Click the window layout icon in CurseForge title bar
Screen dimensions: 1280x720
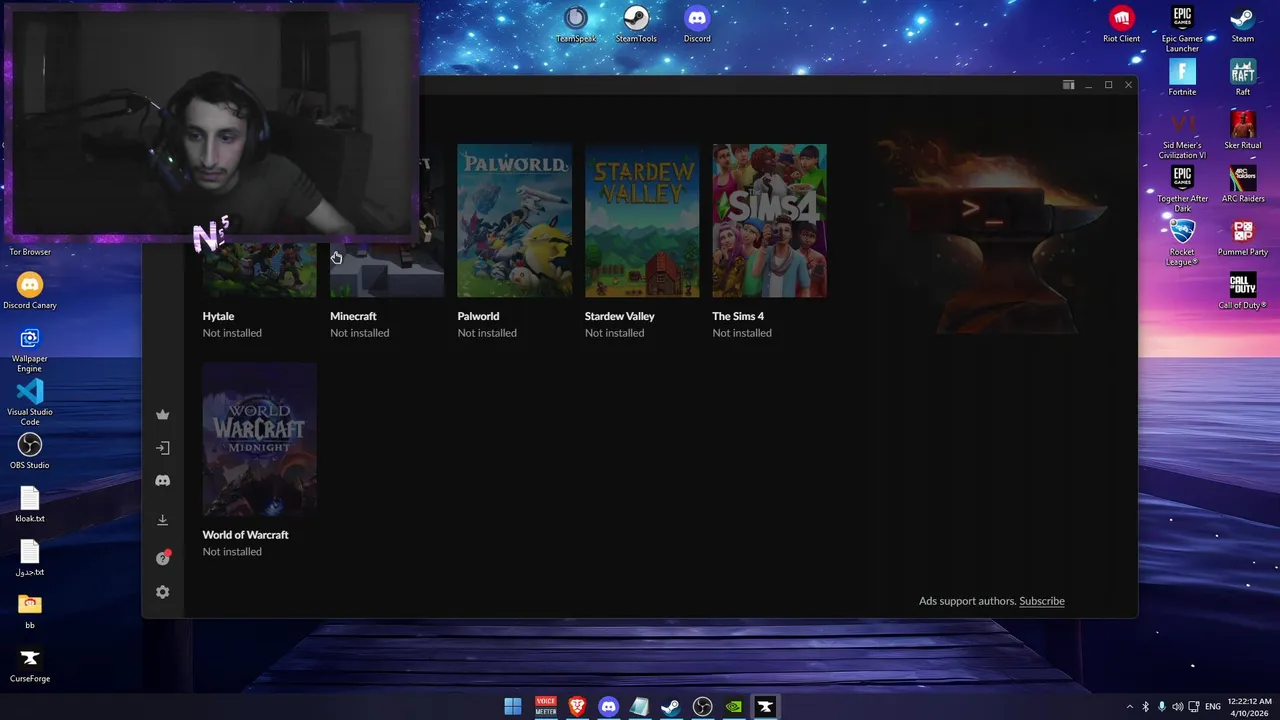point(1068,85)
